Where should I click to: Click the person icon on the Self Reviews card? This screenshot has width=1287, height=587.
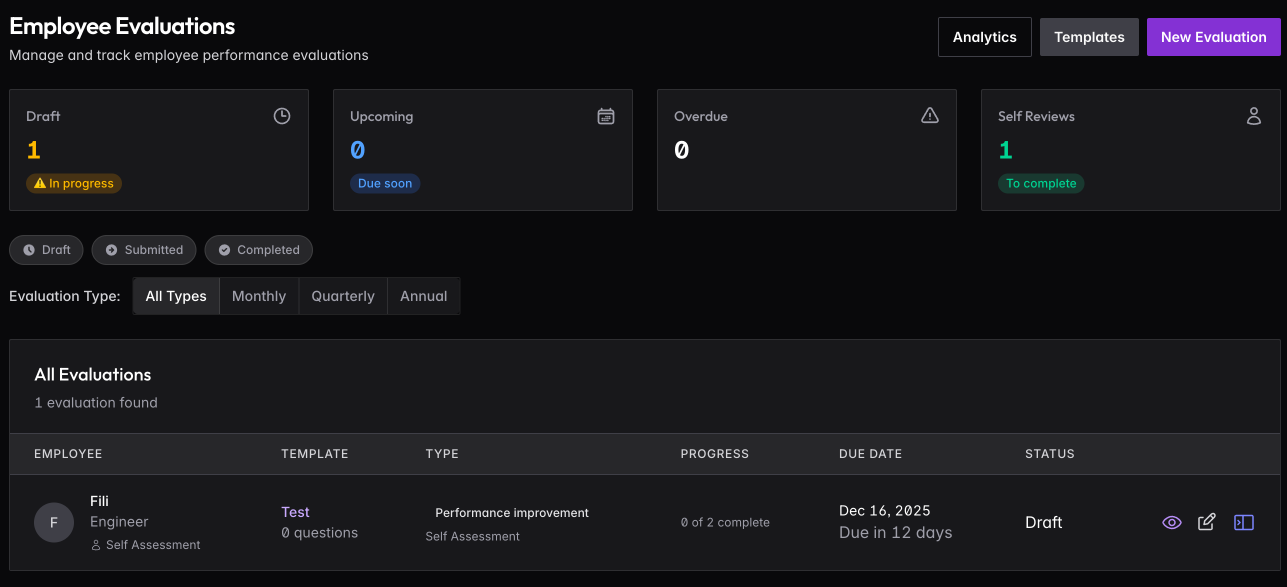click(1254, 116)
